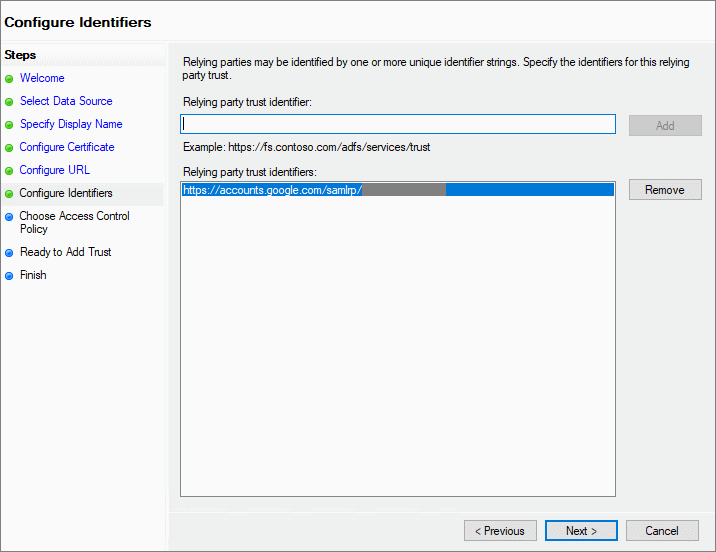
Task: Click the green bullet beside Welcome step
Action: tap(9, 79)
